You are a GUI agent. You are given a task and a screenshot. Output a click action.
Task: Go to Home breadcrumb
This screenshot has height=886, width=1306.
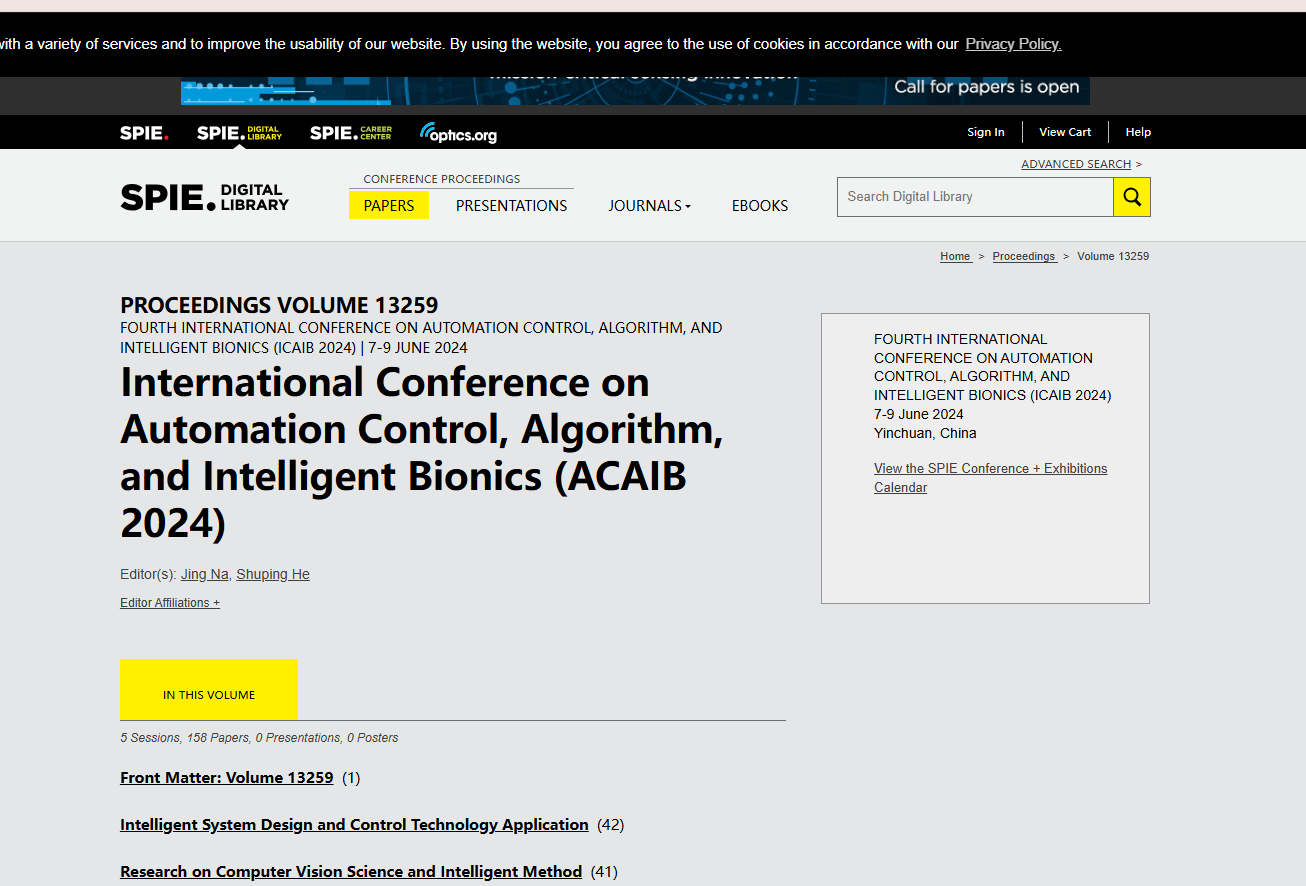[955, 256]
